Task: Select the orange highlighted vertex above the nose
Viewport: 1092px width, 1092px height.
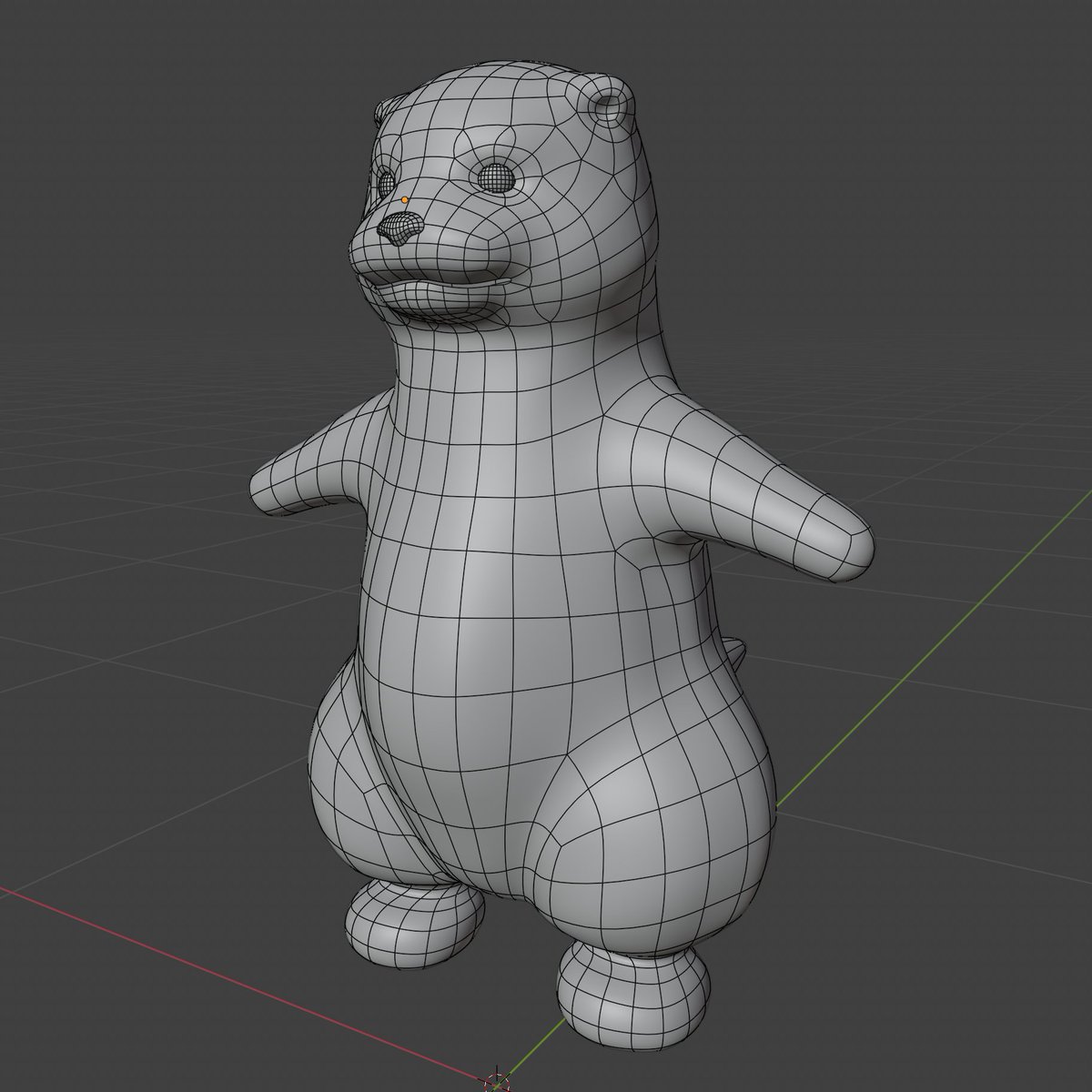Action: point(405,199)
